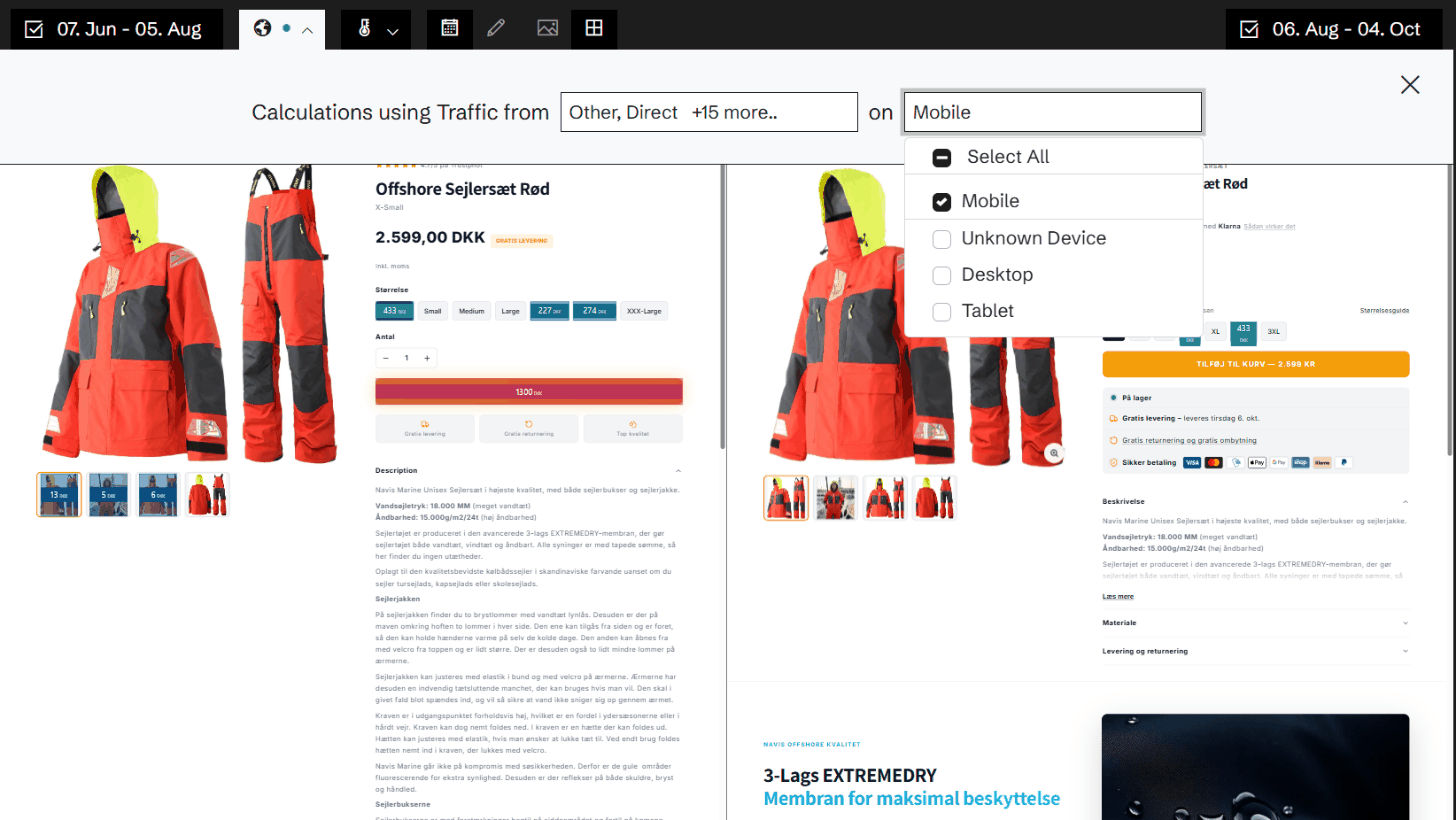This screenshot has width=1456, height=820.
Task: Check the Desktop device option
Action: [941, 275]
